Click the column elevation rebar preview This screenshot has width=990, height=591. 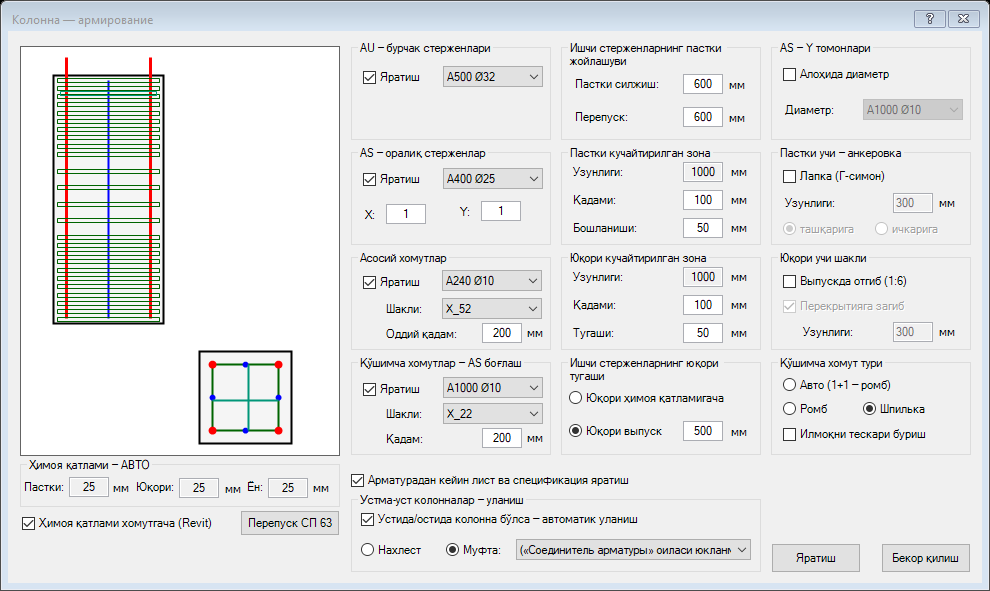109,191
